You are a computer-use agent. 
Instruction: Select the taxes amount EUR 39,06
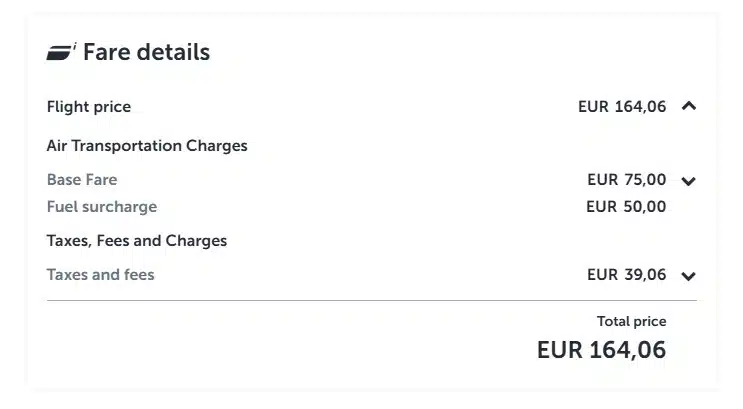coord(626,274)
